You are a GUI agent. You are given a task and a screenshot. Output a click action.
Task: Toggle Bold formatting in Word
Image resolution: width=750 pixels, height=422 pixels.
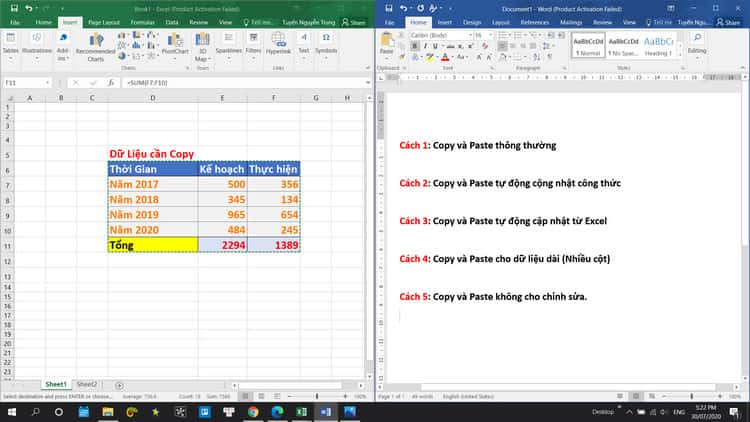click(x=415, y=46)
